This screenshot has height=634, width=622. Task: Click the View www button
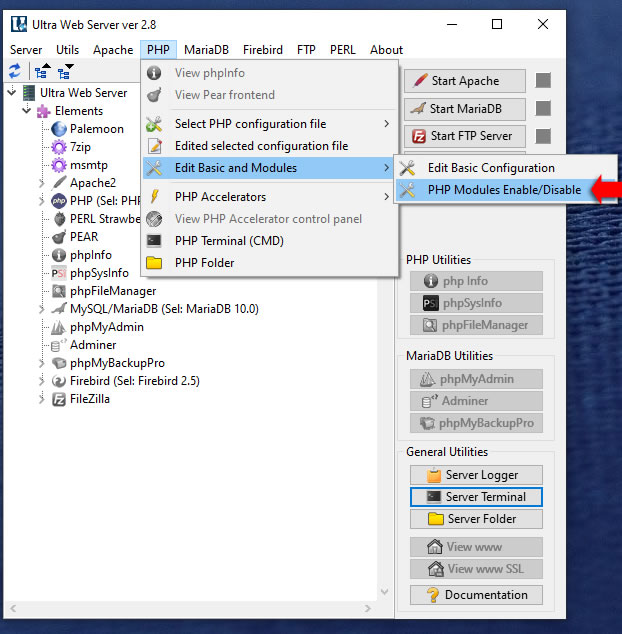pos(476,547)
